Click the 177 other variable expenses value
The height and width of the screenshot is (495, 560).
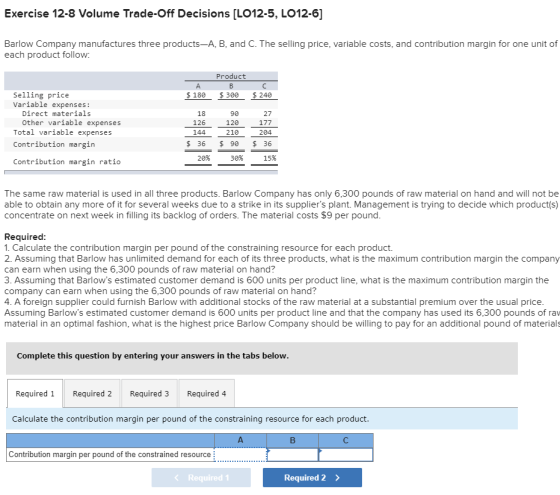(265, 123)
